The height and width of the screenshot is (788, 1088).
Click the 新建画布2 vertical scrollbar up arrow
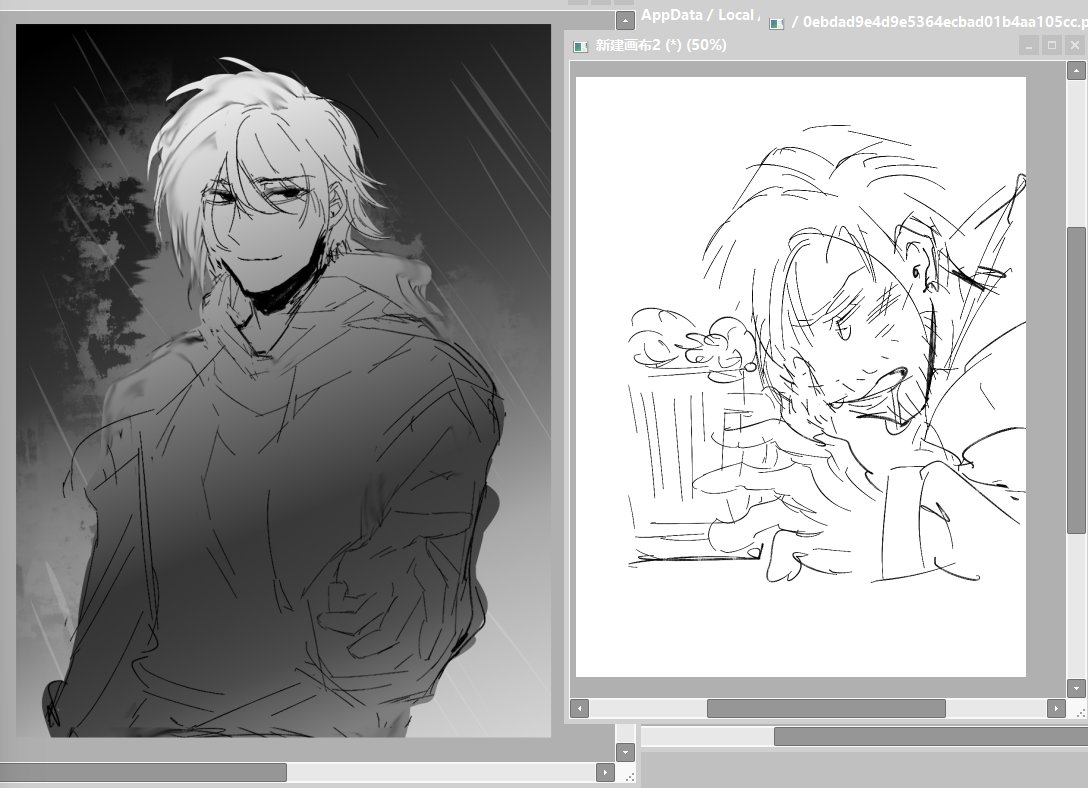coord(1076,70)
